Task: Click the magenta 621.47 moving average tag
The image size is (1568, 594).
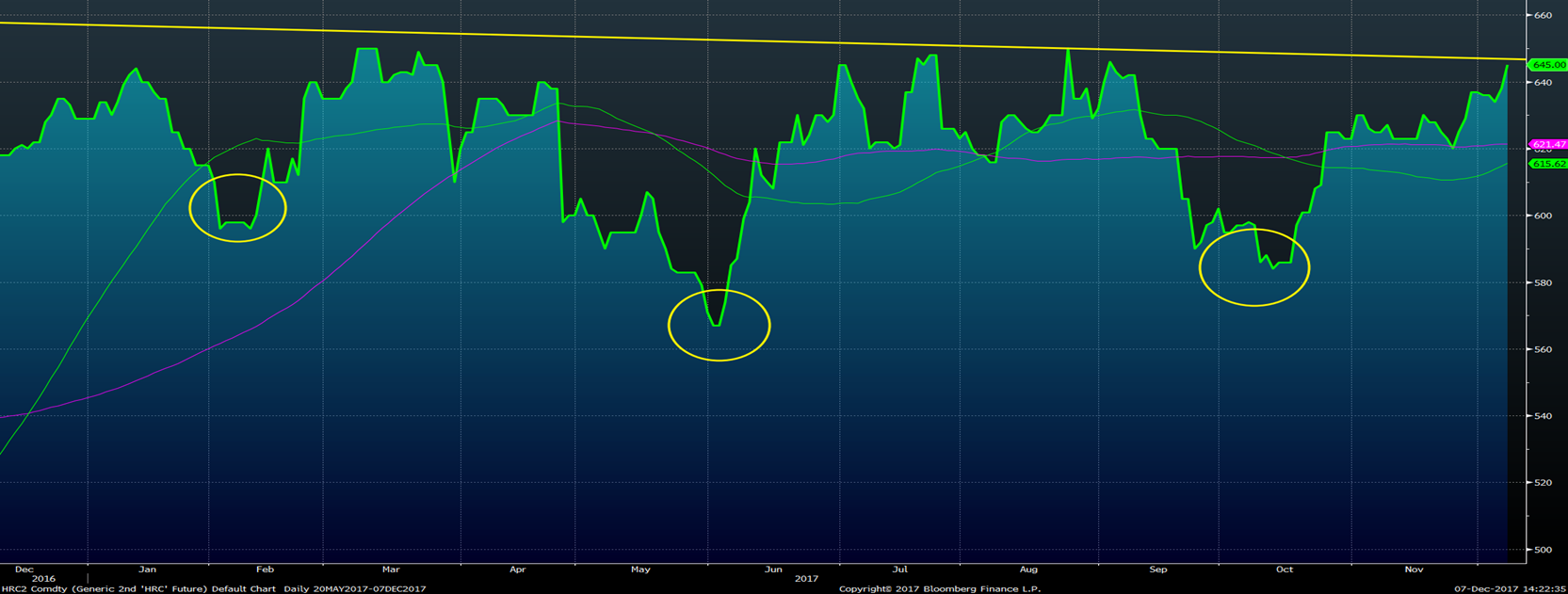Action: [x=1547, y=144]
